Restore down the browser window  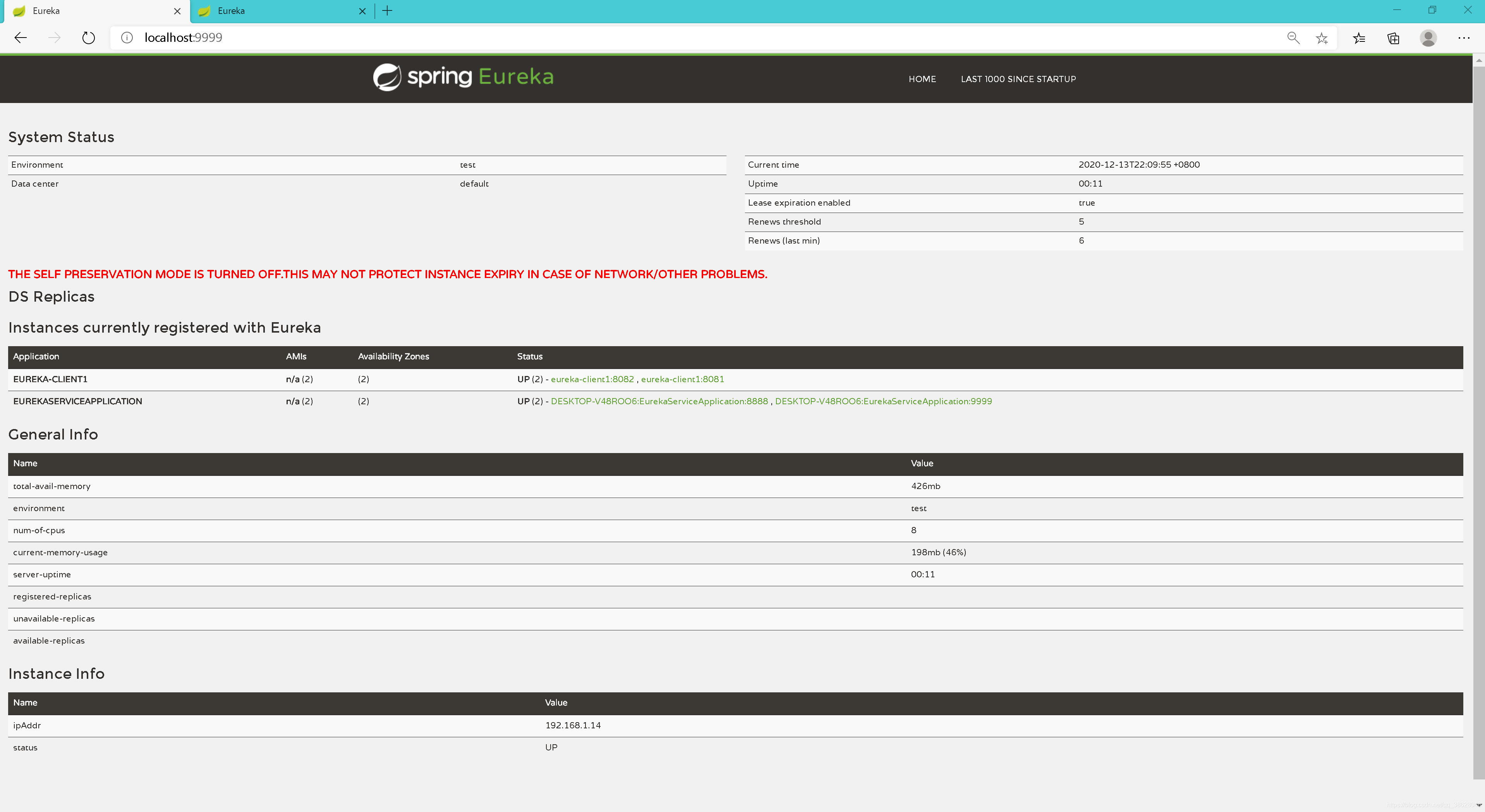(1432, 10)
